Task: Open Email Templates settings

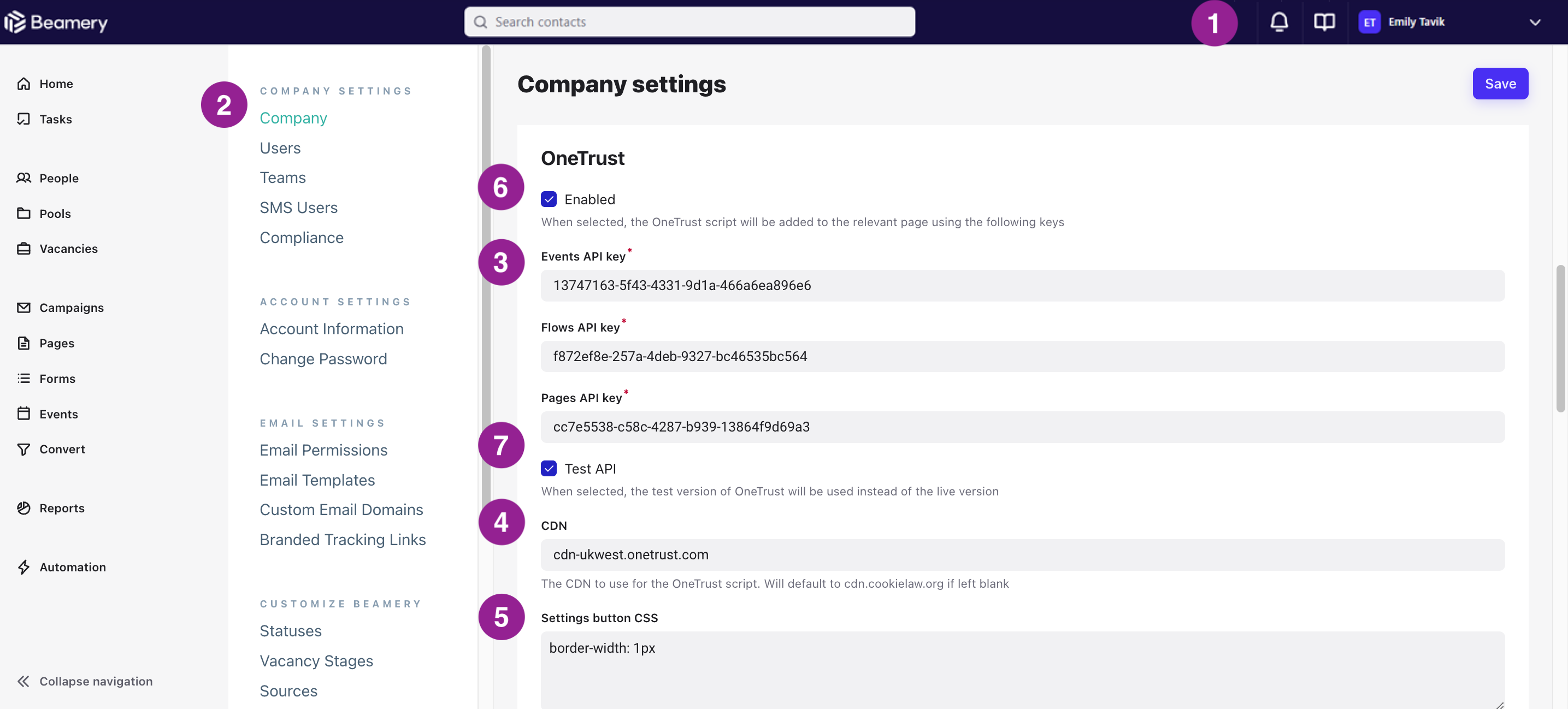Action: pos(317,480)
